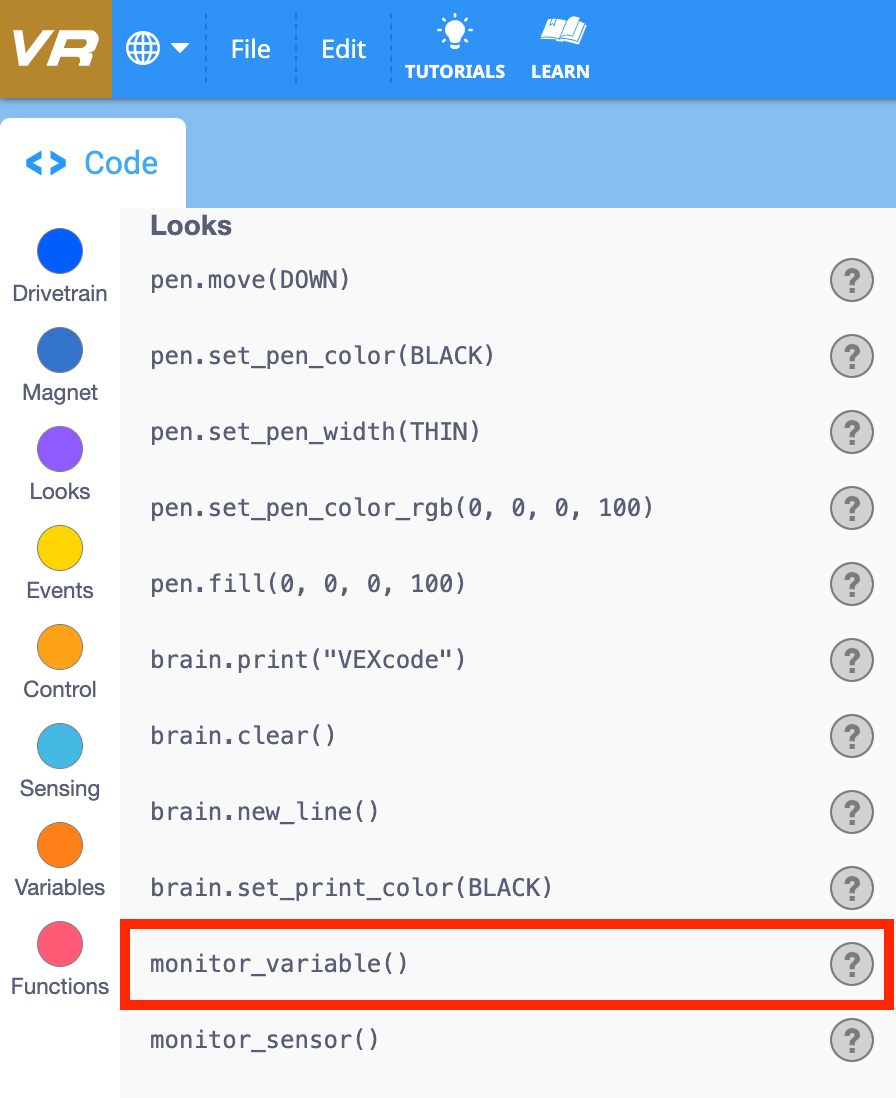Show help for monitor_variable command
Screen dimensions: 896x1098
pyautogui.click(x=851, y=964)
